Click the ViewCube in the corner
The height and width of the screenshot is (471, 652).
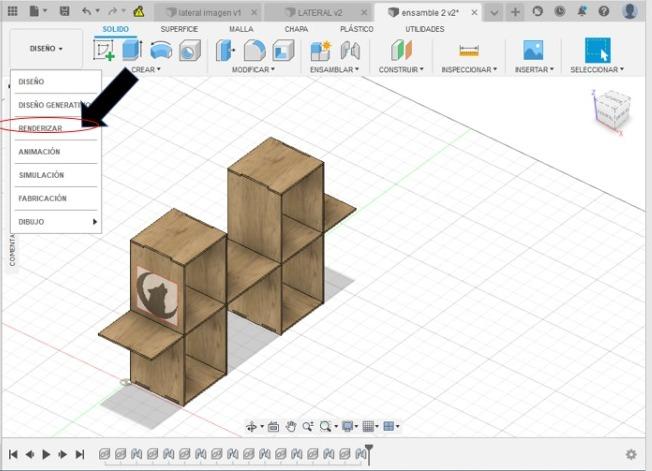[x=612, y=112]
